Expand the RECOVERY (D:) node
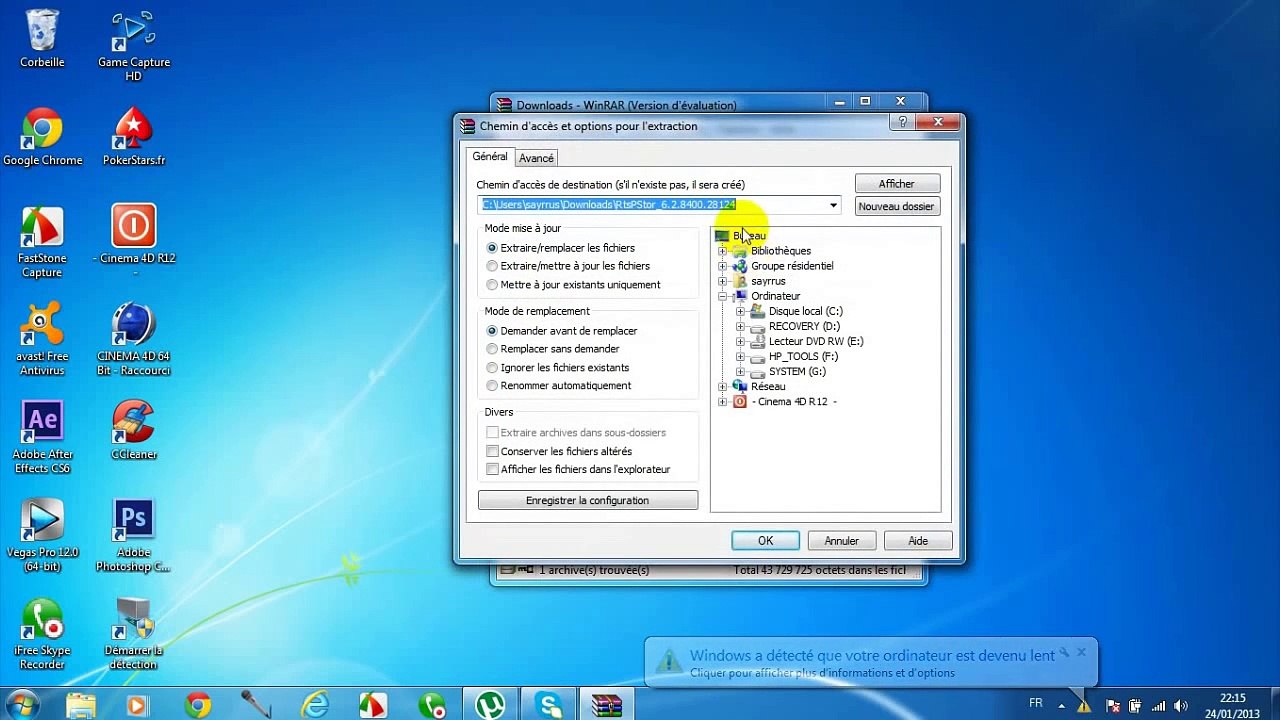This screenshot has height=720, width=1280. point(740,326)
